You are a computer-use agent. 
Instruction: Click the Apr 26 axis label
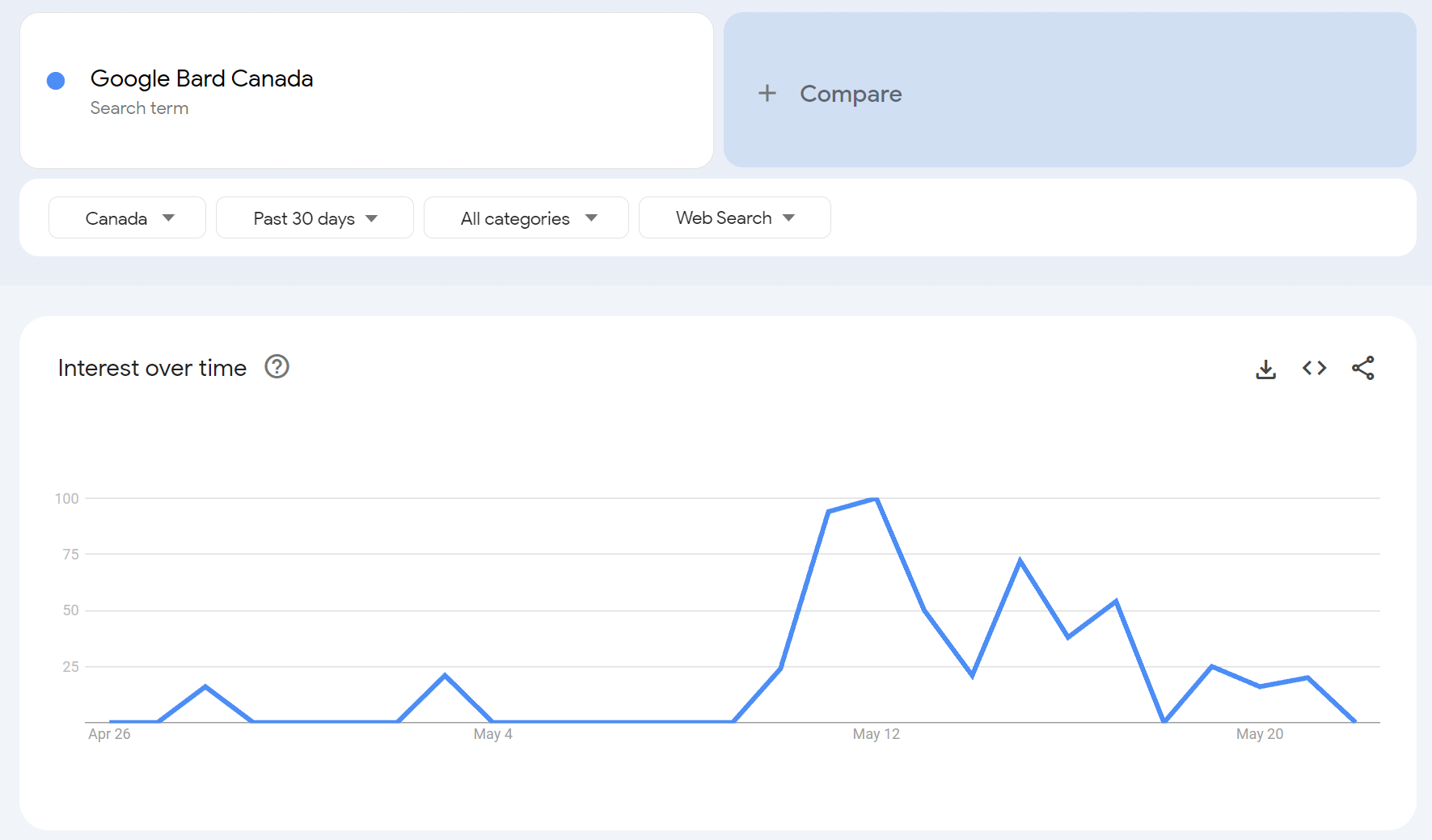click(x=109, y=734)
